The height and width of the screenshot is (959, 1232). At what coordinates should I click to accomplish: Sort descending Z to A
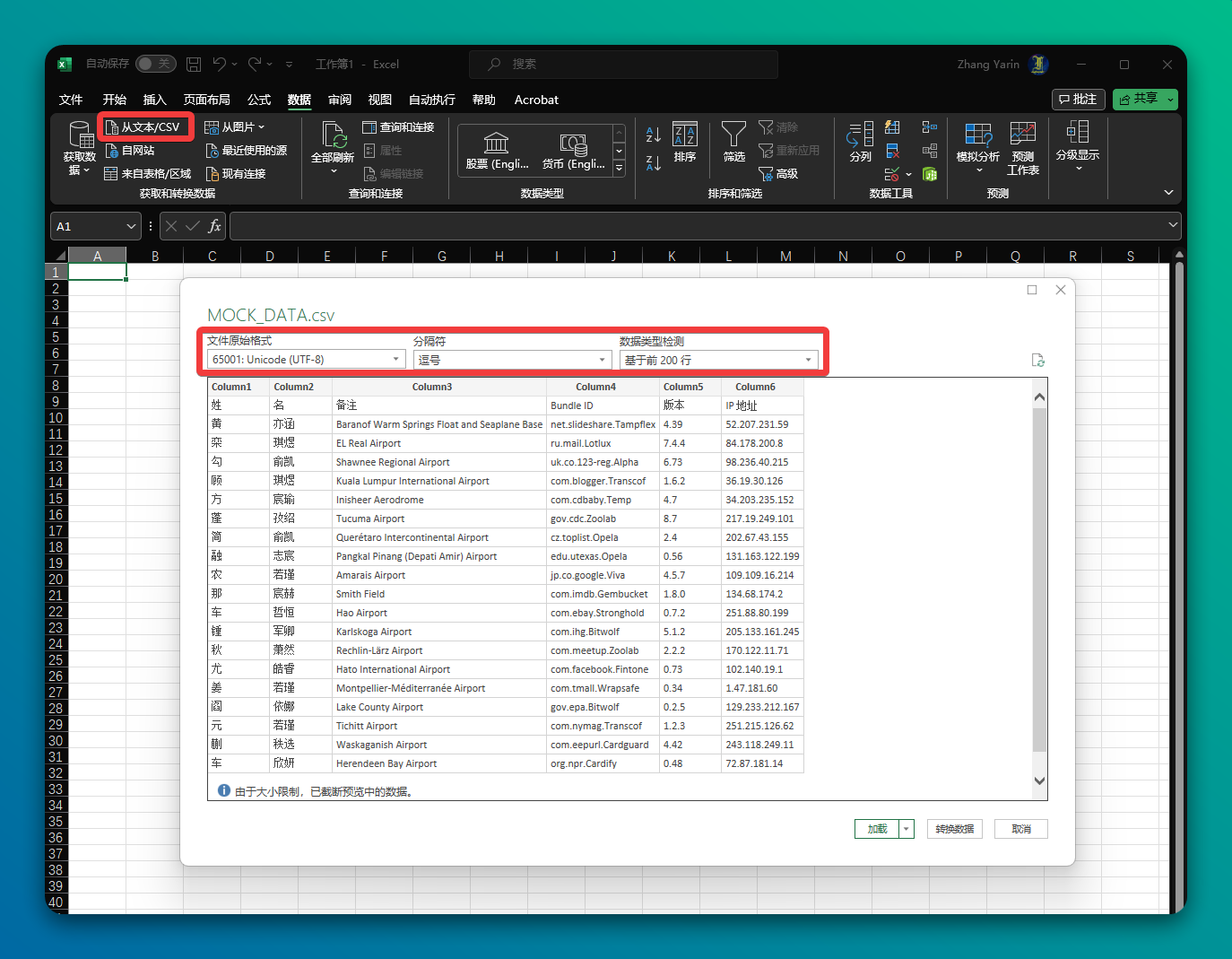tap(654, 163)
